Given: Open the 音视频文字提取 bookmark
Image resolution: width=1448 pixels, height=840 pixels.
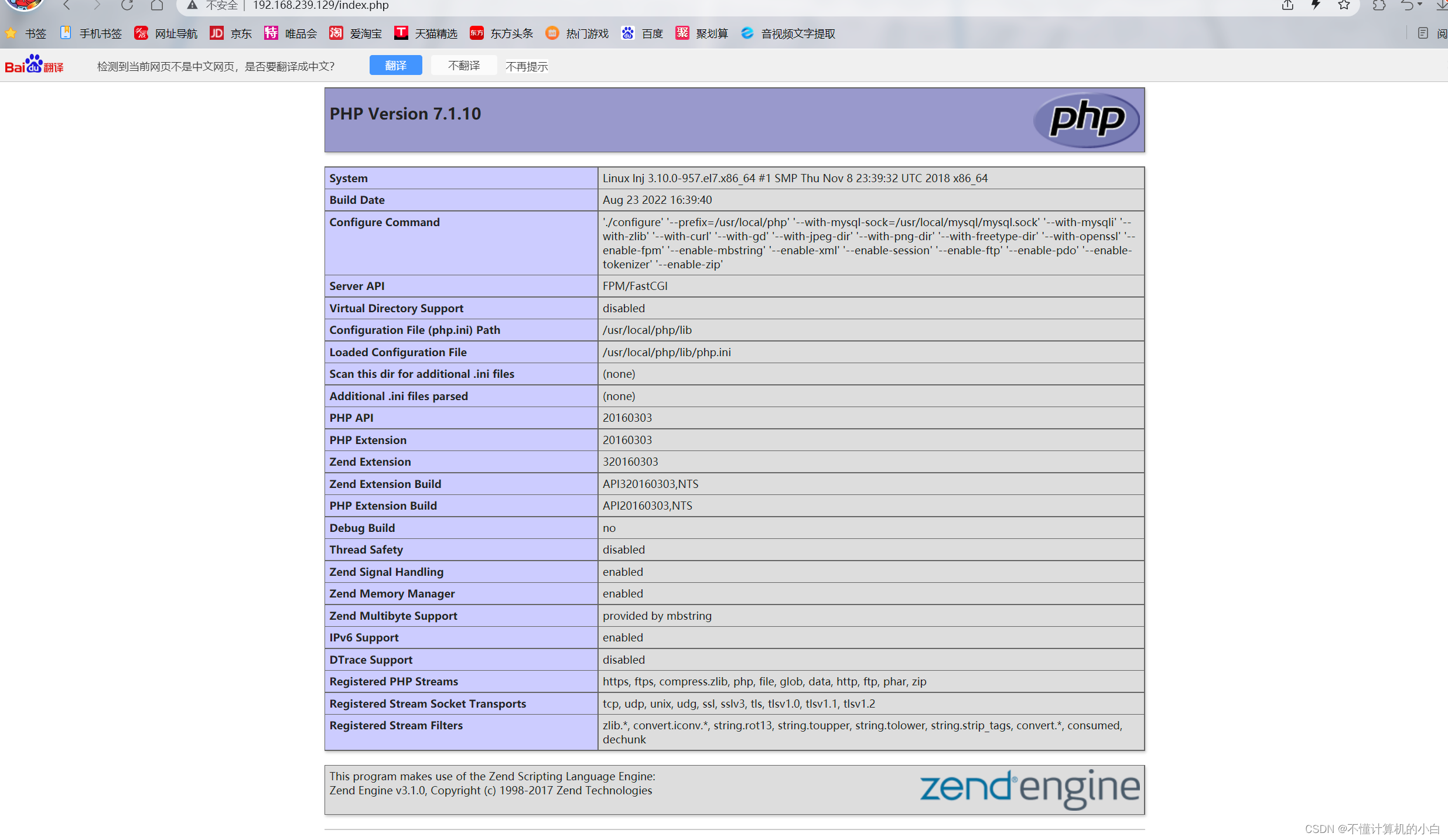Looking at the screenshot, I should click(788, 33).
